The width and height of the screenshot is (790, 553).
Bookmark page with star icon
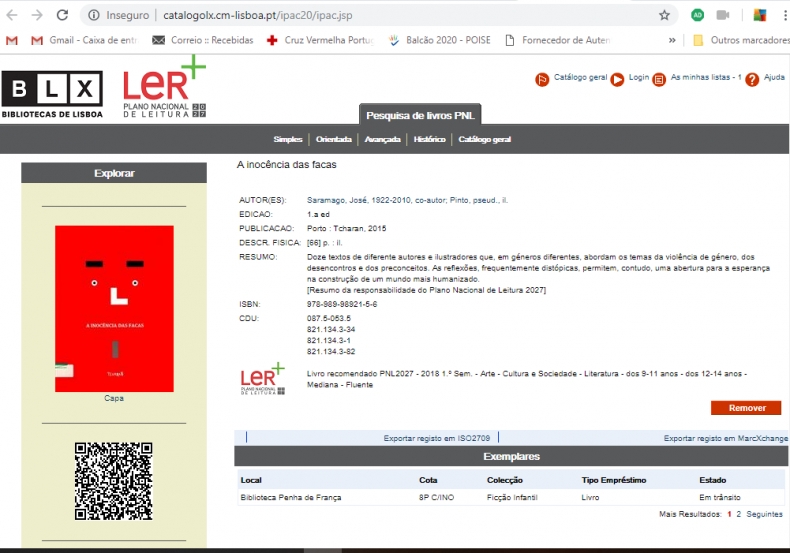tap(664, 15)
